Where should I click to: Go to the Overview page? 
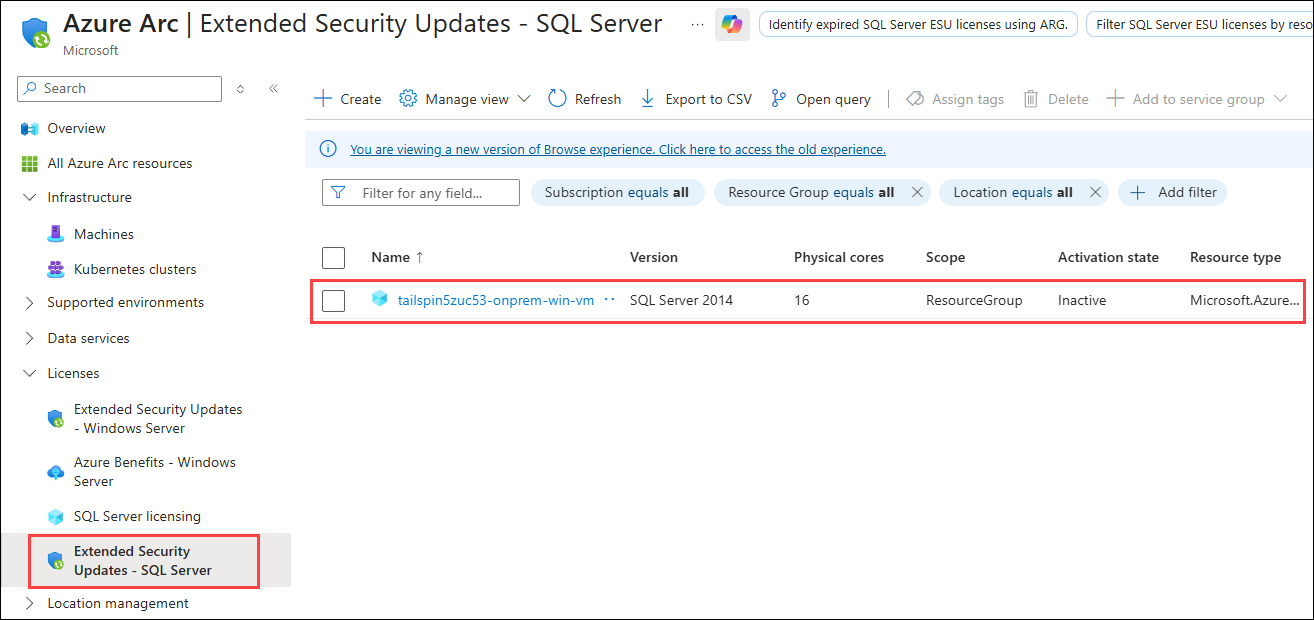[x=74, y=128]
